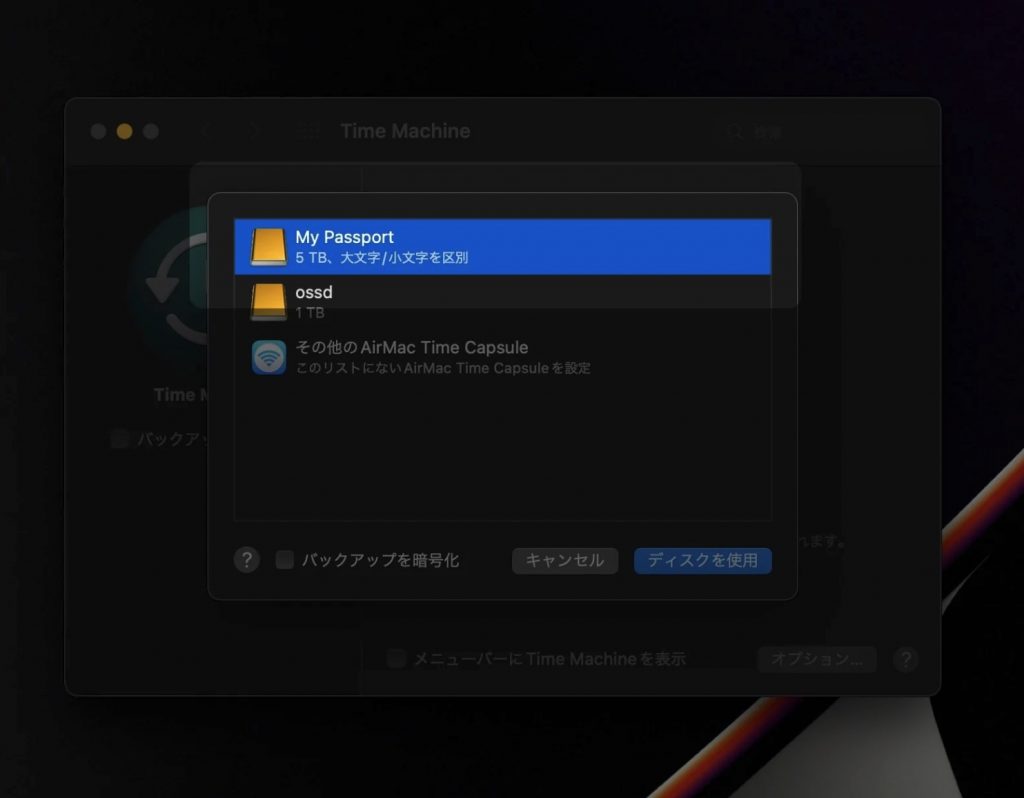
Task: Click the 5 TB、大文字/小文字を区別 subtitle text
Action: click(x=381, y=257)
